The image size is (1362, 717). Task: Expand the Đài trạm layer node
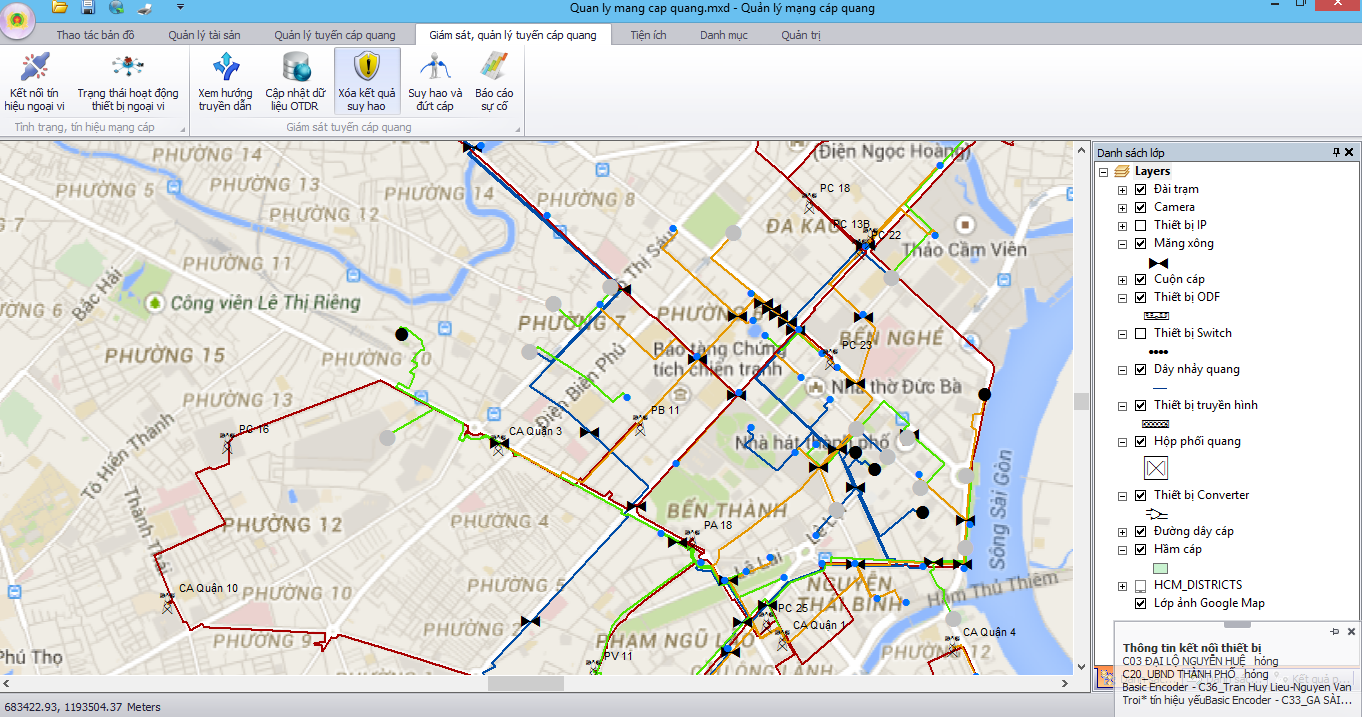(1122, 190)
